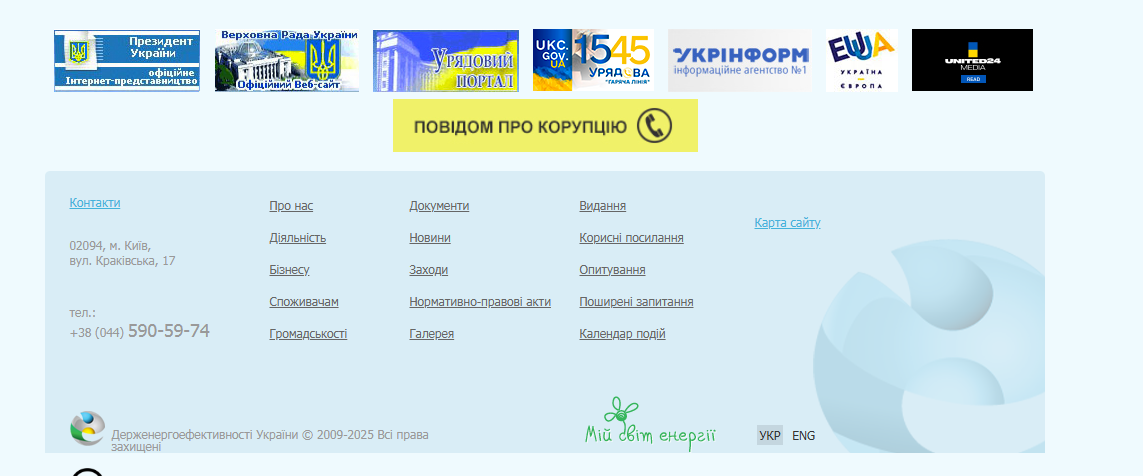Viewport: 1143px width, 476px height.
Task: Click the Споживачам footer link
Action: coord(304,302)
